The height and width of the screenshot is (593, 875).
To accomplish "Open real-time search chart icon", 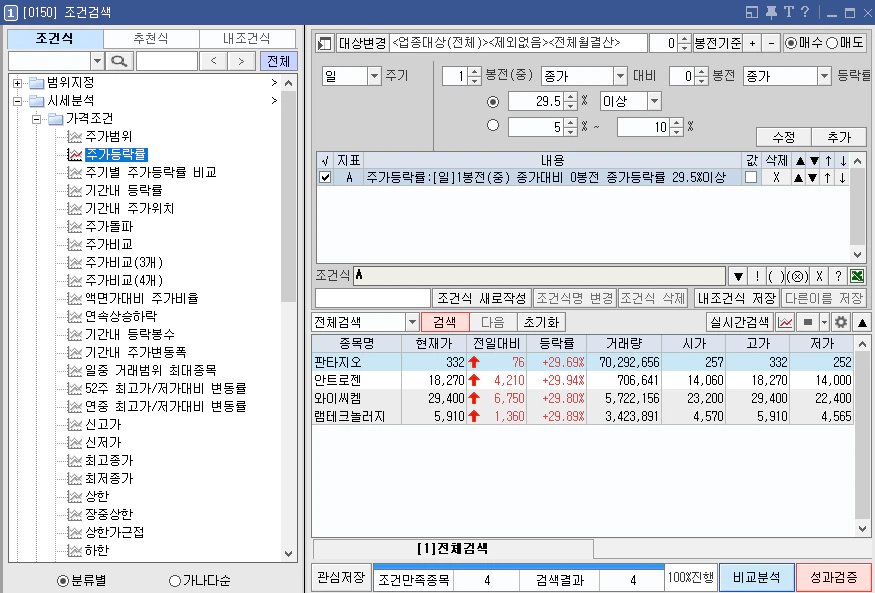I will pos(785,321).
